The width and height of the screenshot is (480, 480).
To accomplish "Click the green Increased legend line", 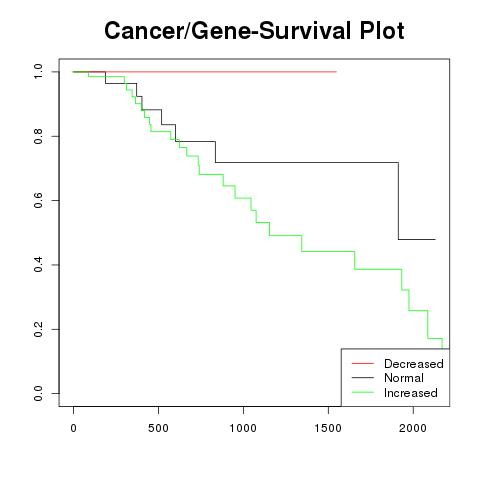I will (x=363, y=392).
